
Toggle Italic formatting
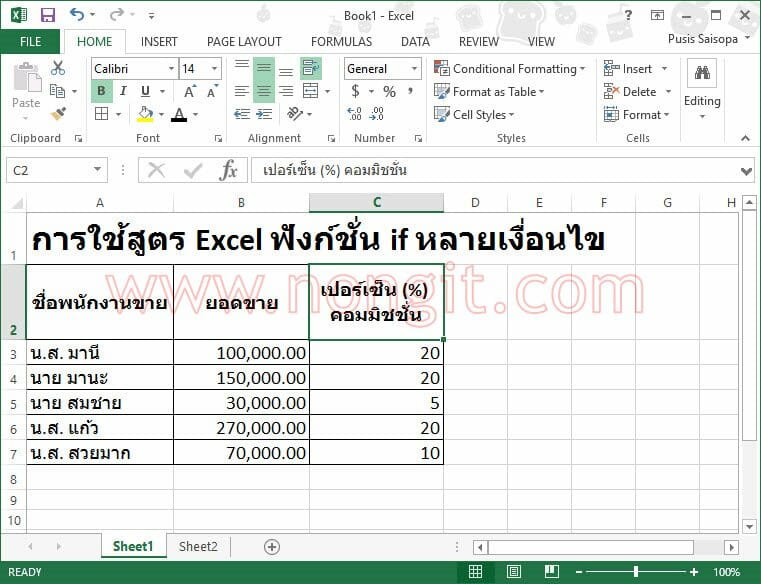coord(123,91)
